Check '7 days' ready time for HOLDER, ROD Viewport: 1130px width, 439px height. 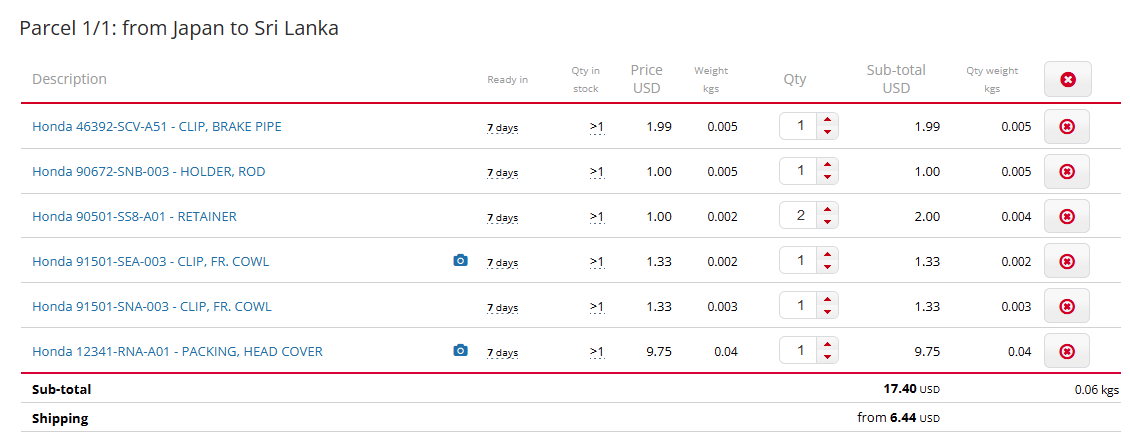pyautogui.click(x=502, y=173)
